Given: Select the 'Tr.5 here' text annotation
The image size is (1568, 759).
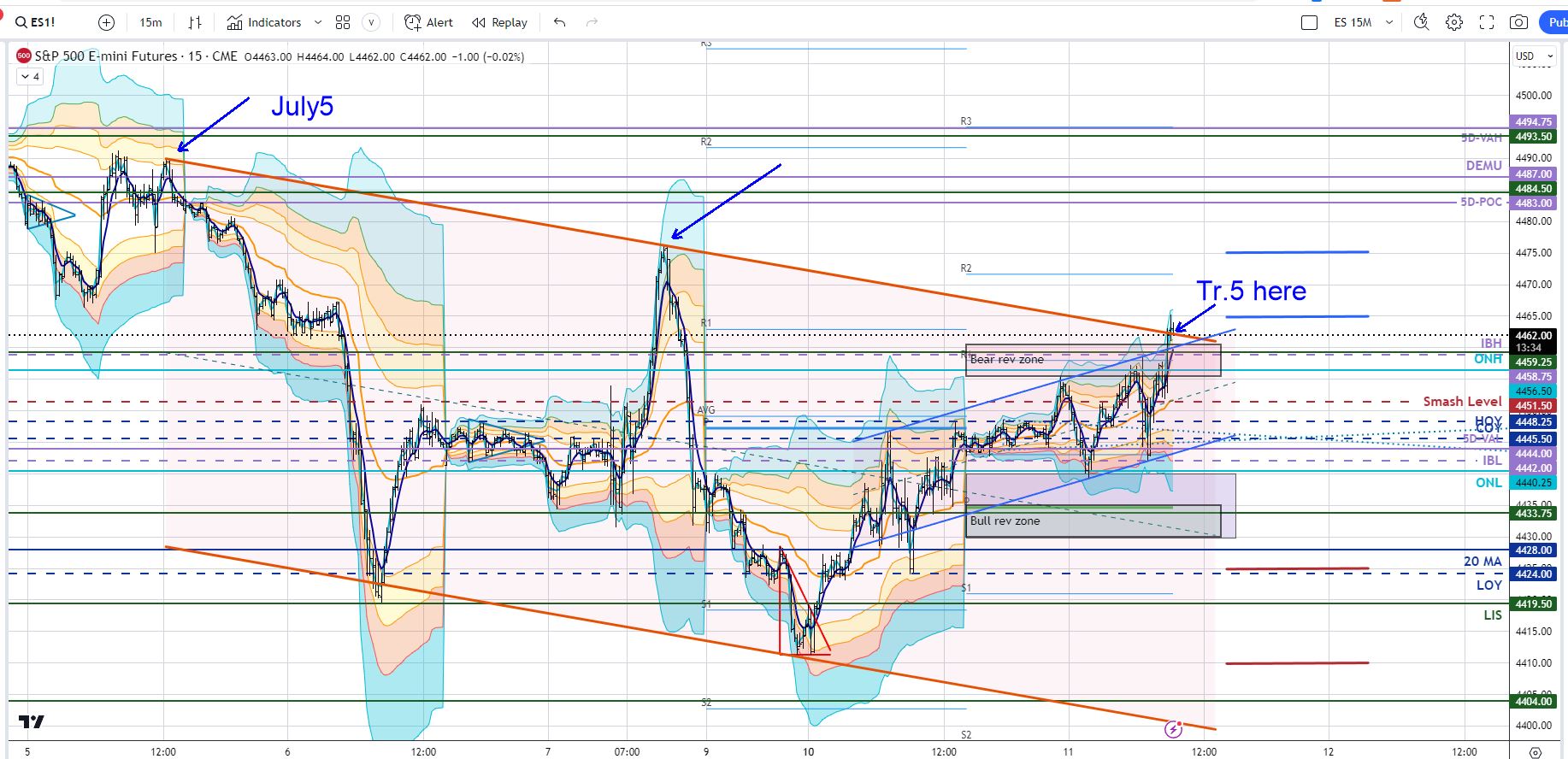Looking at the screenshot, I should pos(1251,291).
